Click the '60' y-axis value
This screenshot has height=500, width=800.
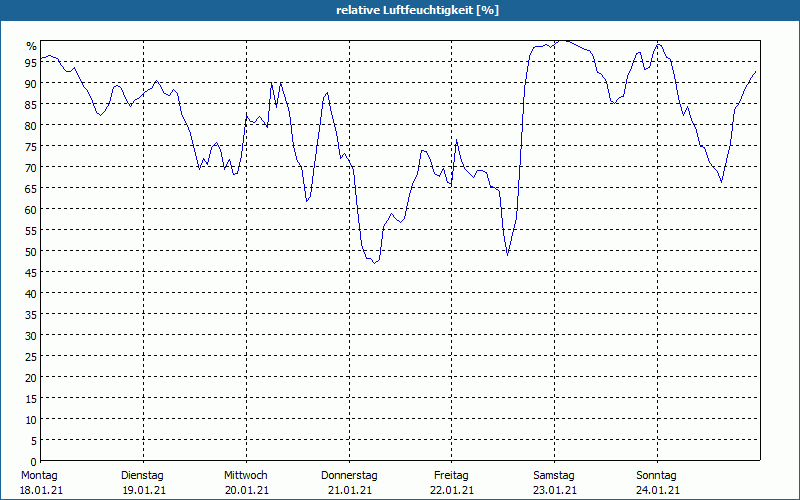coord(31,210)
